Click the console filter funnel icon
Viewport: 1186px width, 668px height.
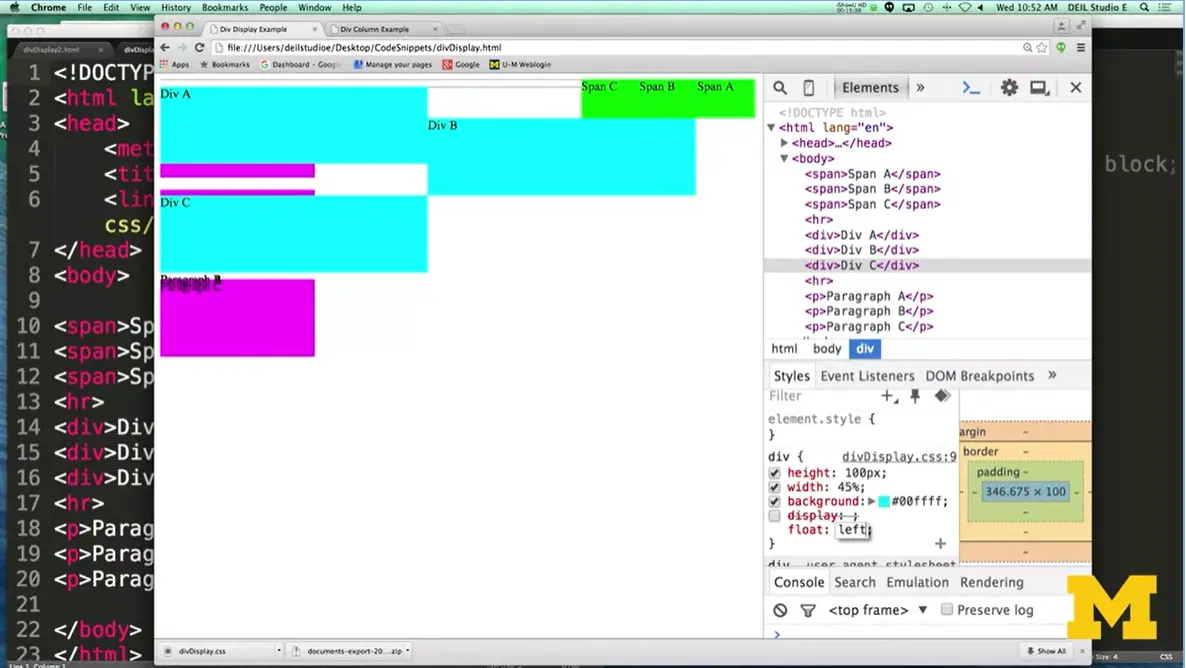pyautogui.click(x=808, y=610)
